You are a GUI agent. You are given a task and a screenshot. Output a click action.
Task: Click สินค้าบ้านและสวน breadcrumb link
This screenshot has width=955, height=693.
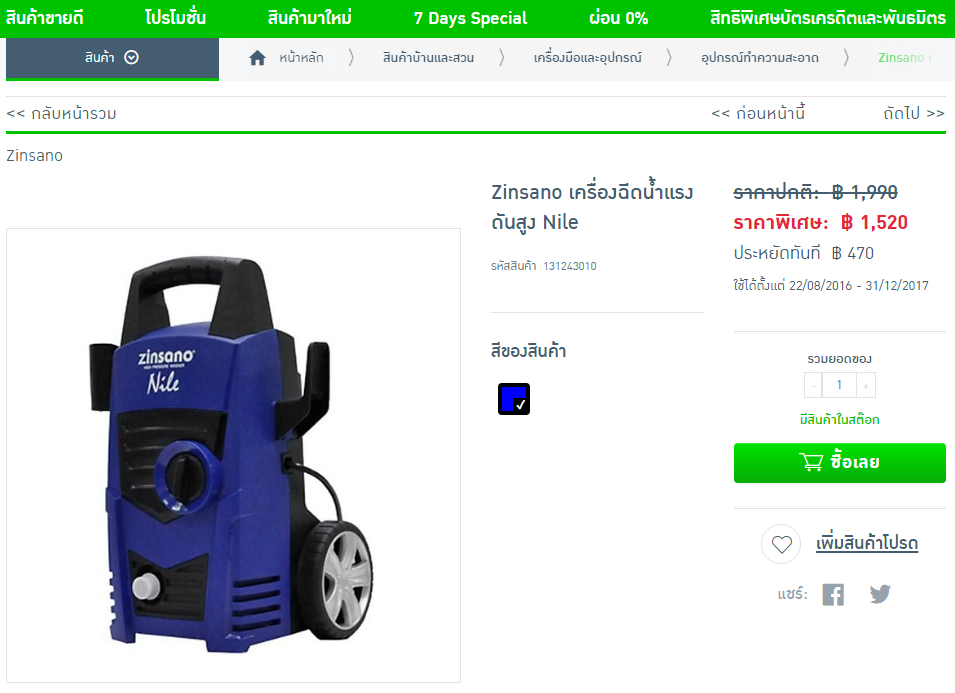click(x=428, y=58)
